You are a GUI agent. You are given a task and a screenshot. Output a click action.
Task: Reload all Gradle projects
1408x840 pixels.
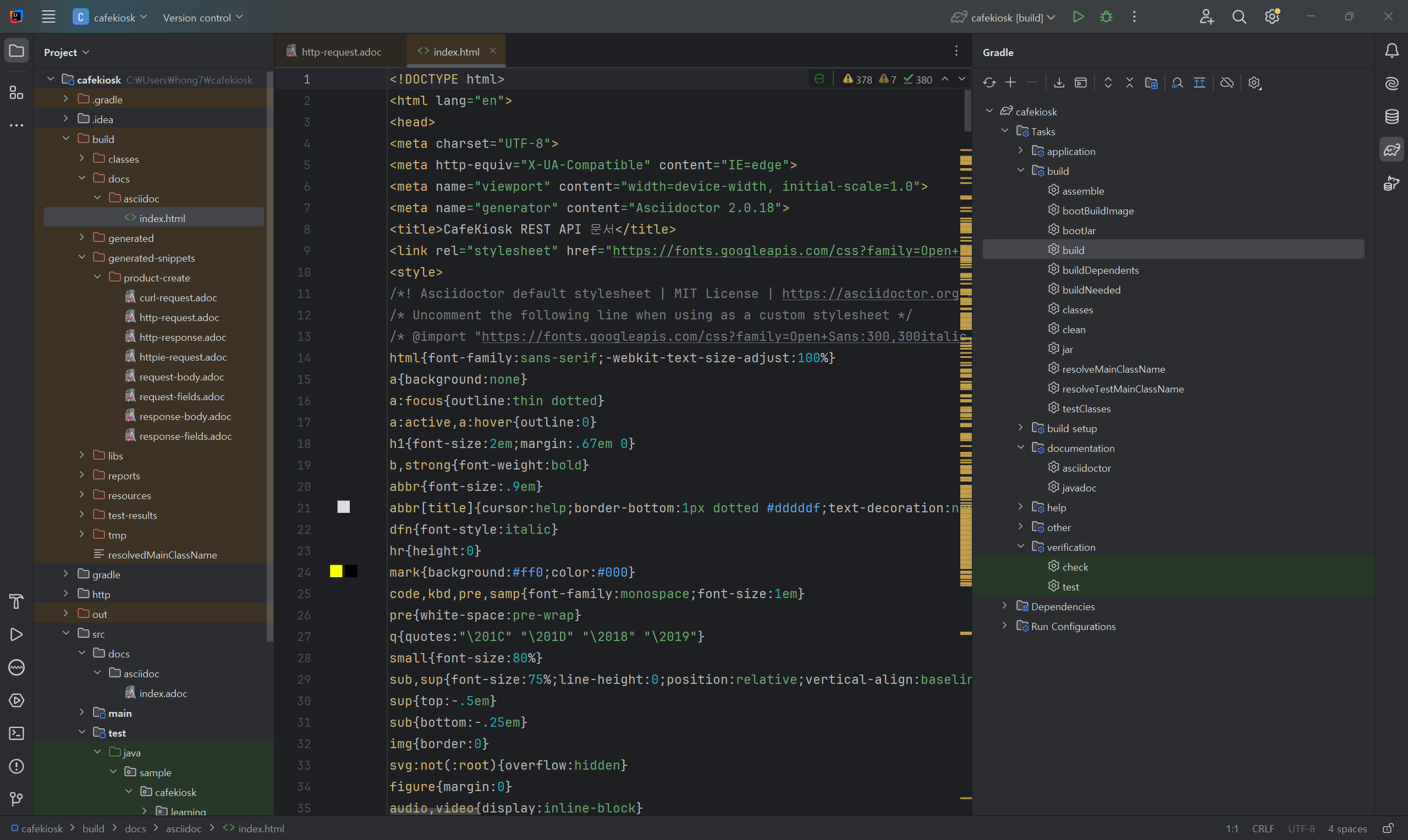pos(989,82)
